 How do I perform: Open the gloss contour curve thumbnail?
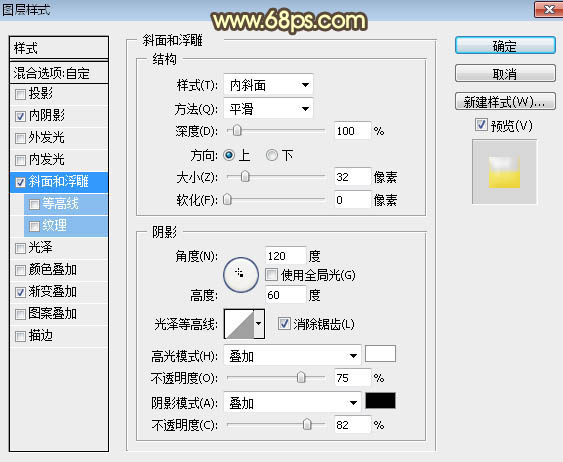239,324
